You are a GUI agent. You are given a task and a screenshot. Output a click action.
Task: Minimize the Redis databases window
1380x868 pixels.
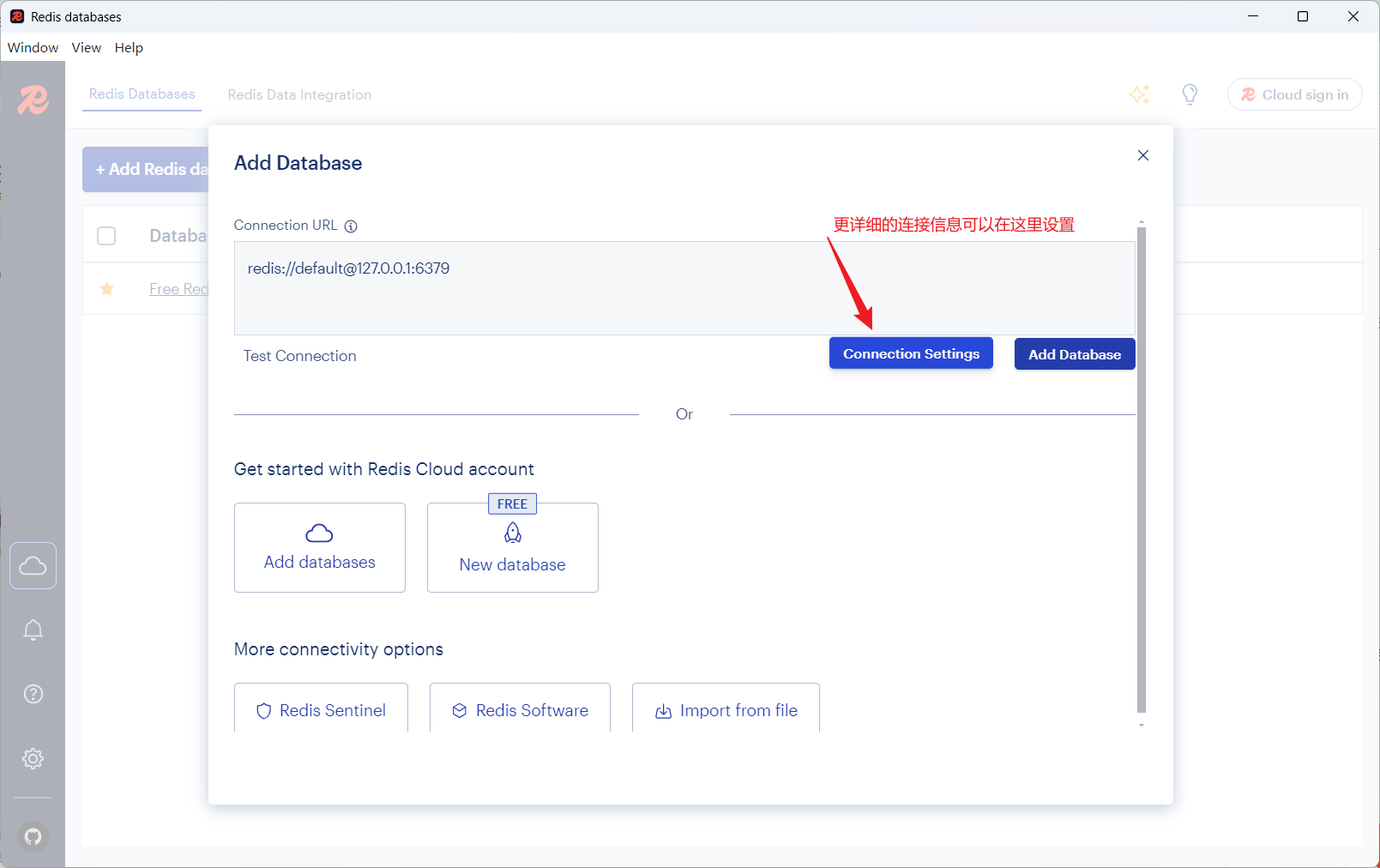click(x=1253, y=16)
